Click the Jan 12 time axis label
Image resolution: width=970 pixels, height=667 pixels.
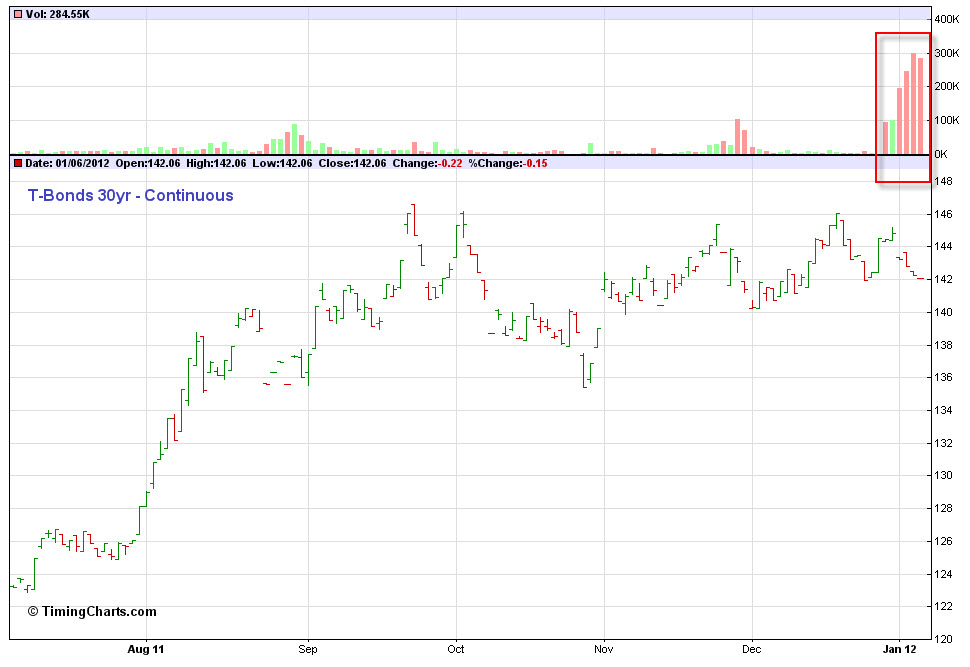[x=900, y=648]
